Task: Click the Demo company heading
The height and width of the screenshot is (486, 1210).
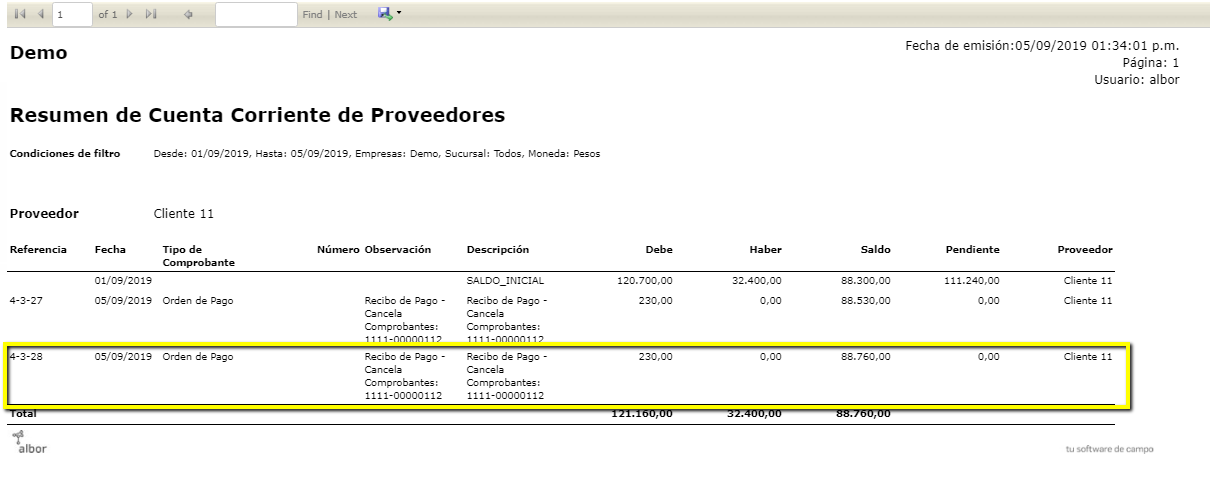Action: 39,53
